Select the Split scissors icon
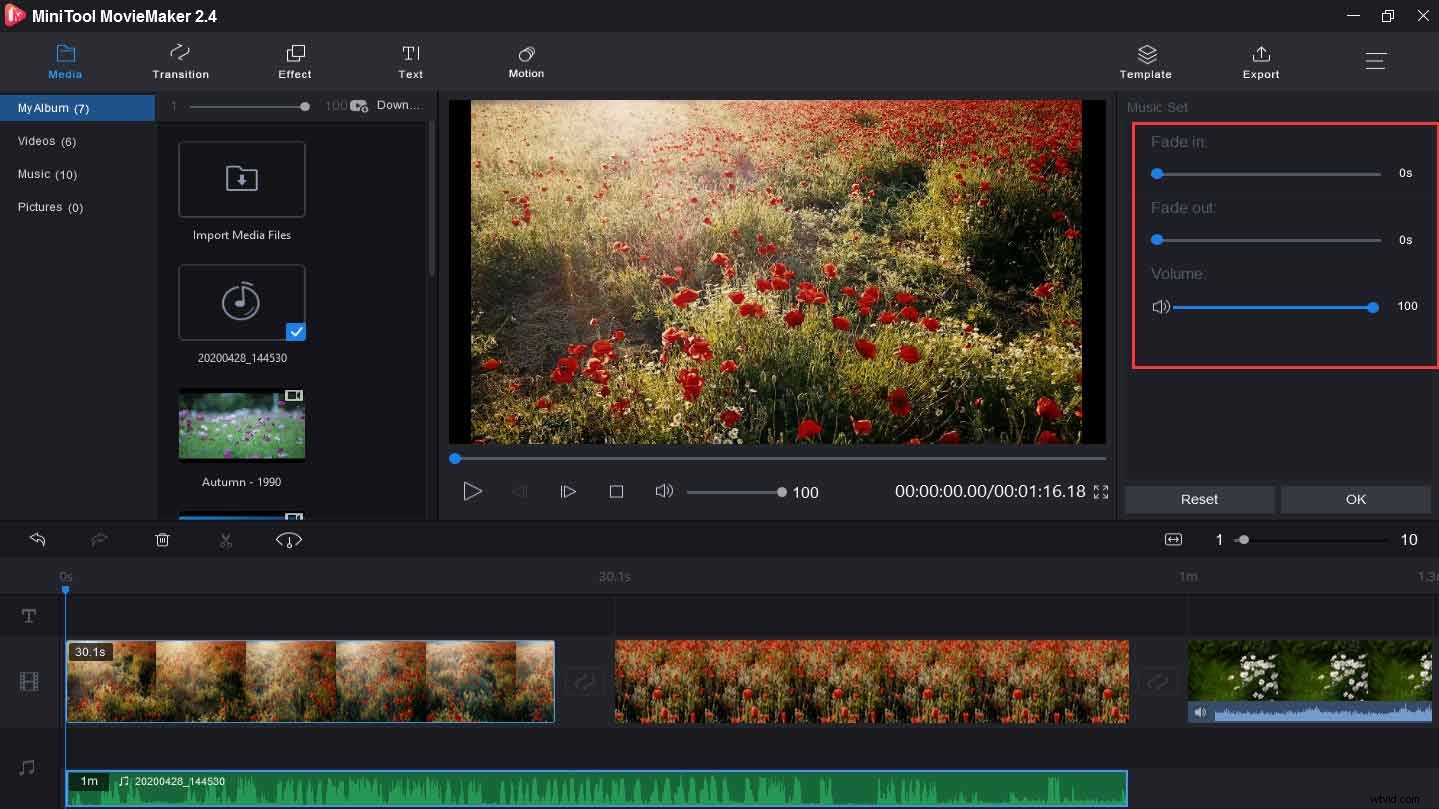The width and height of the screenshot is (1439, 809). 225,539
